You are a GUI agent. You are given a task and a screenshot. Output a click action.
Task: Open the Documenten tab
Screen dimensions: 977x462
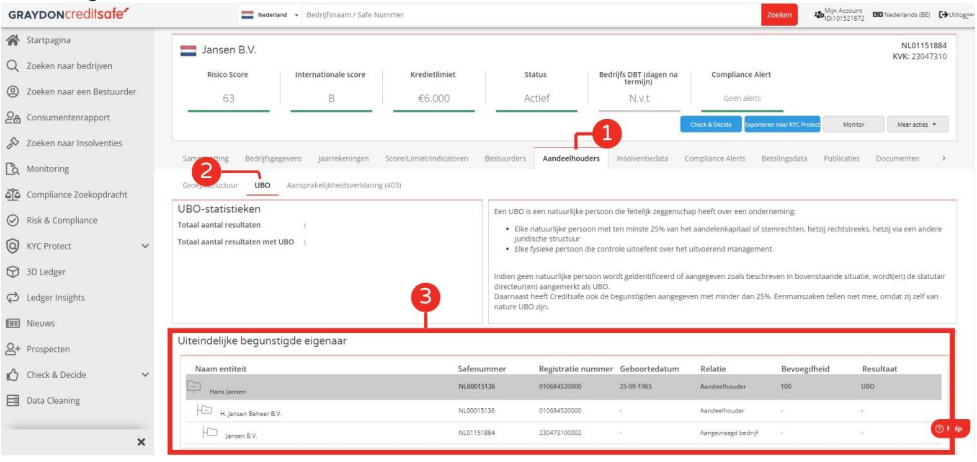point(897,158)
